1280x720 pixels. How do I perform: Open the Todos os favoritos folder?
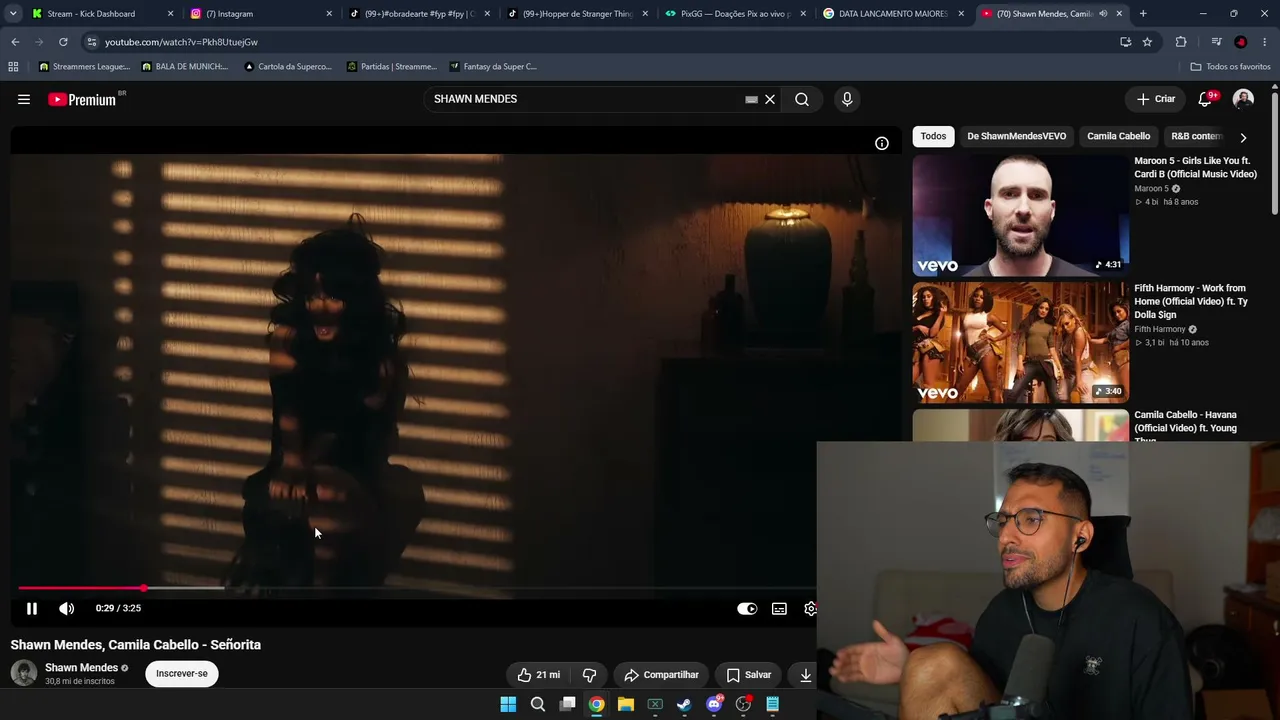click(x=1230, y=67)
